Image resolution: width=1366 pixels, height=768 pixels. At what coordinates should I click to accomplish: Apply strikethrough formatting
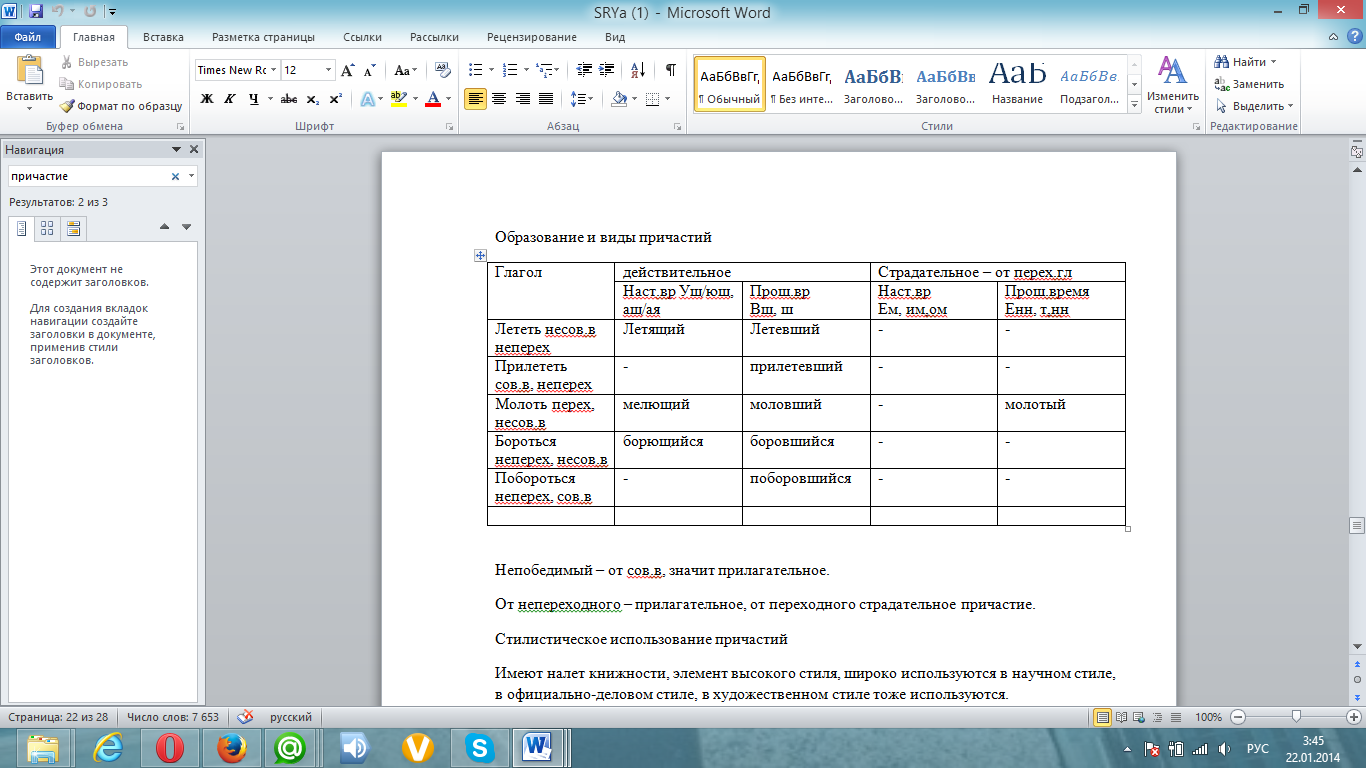click(x=289, y=99)
